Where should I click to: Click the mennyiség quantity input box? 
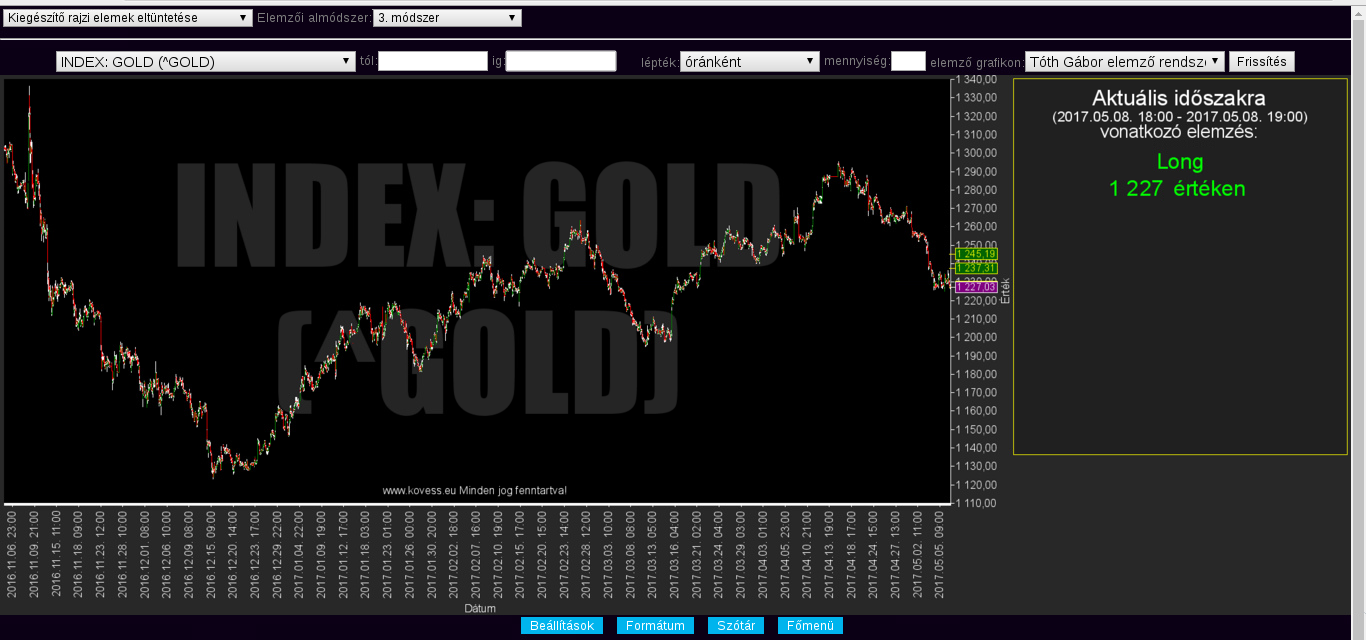pyautogui.click(x=907, y=62)
